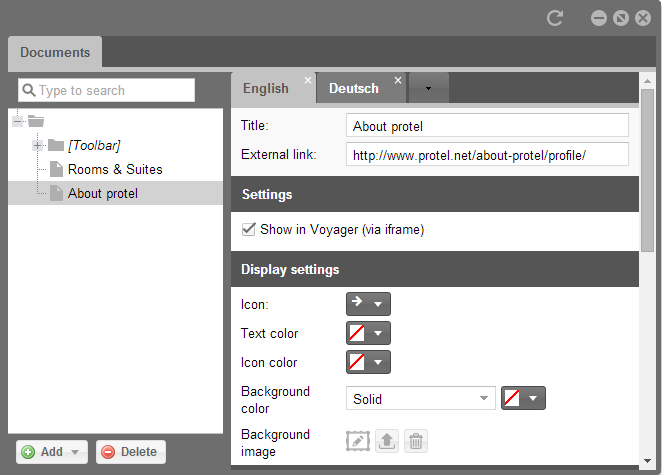Click the Title input field
The width and height of the screenshot is (662, 475).
click(x=487, y=125)
